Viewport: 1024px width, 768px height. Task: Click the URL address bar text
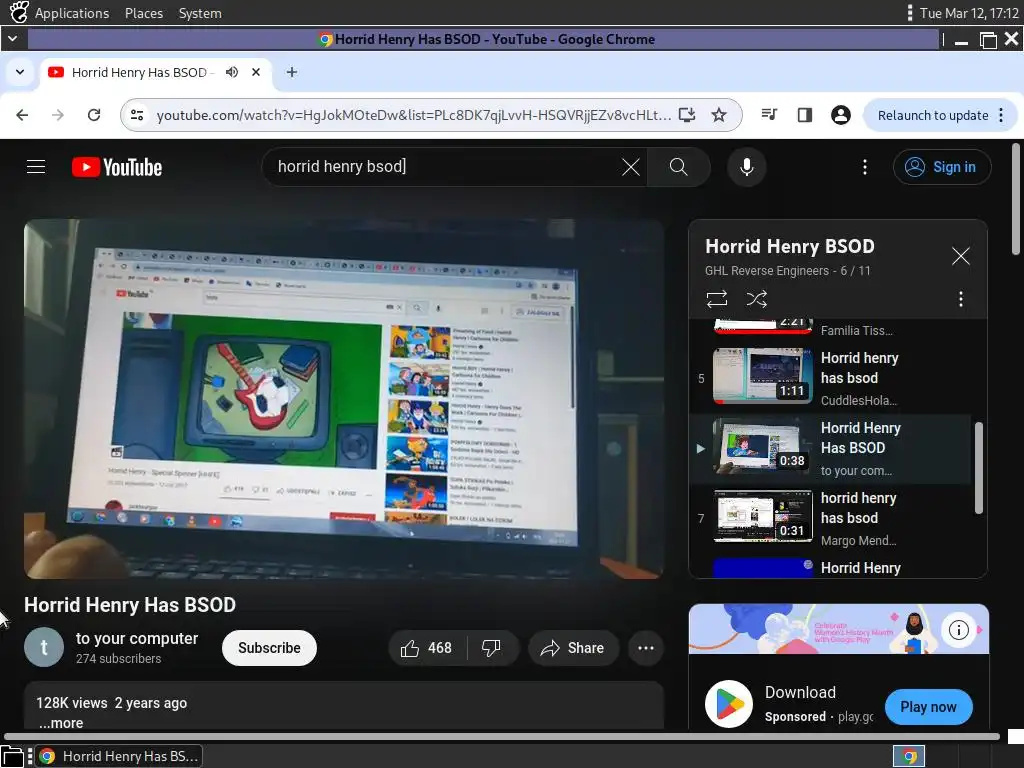pyautogui.click(x=413, y=115)
